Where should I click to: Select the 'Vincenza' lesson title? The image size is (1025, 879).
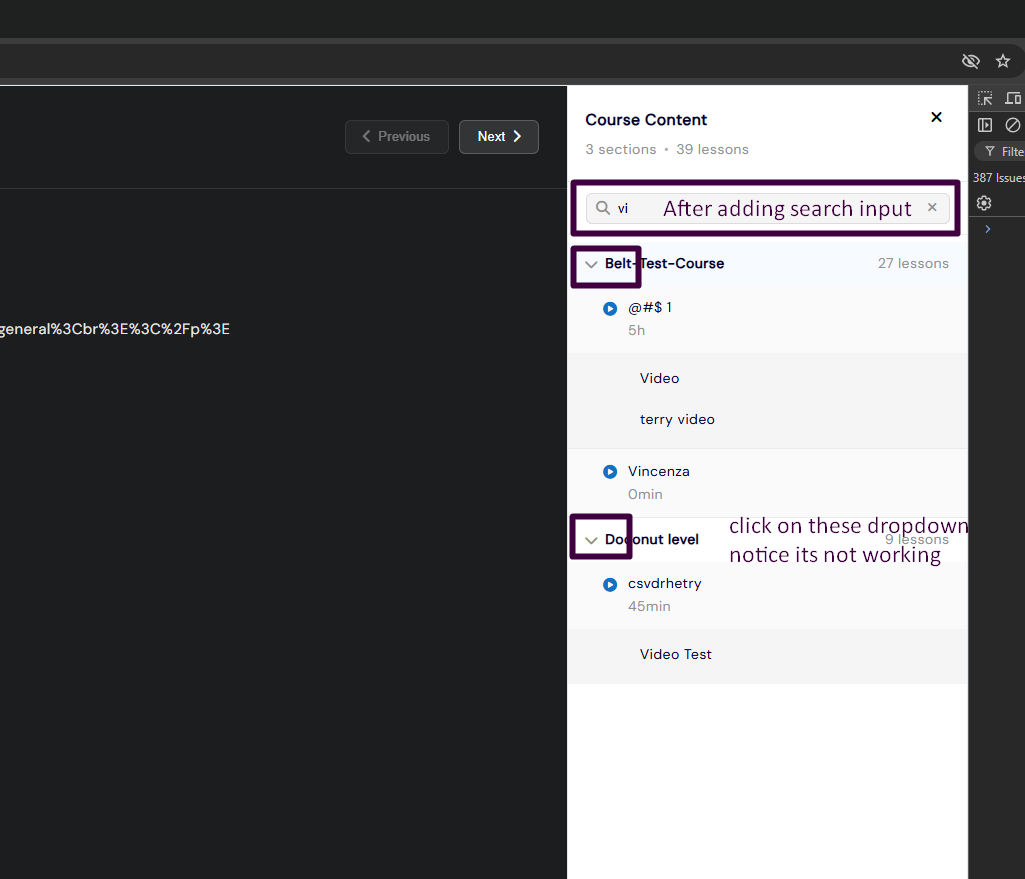click(658, 471)
